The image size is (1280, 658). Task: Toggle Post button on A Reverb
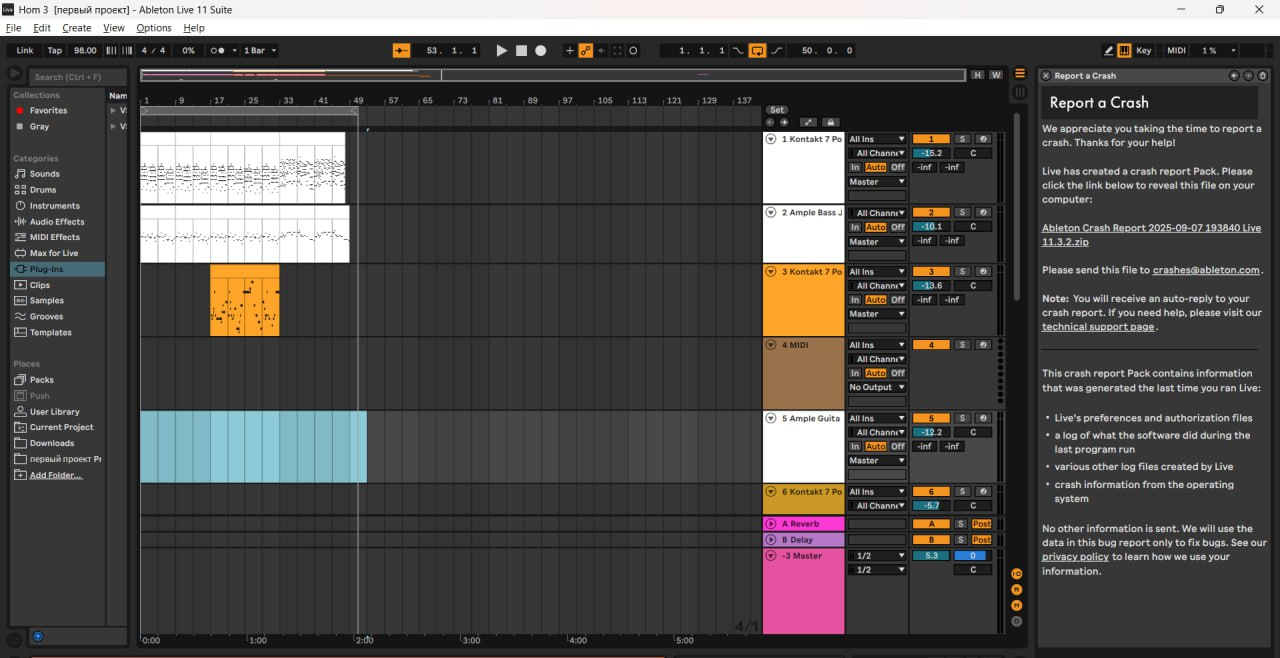tap(982, 524)
